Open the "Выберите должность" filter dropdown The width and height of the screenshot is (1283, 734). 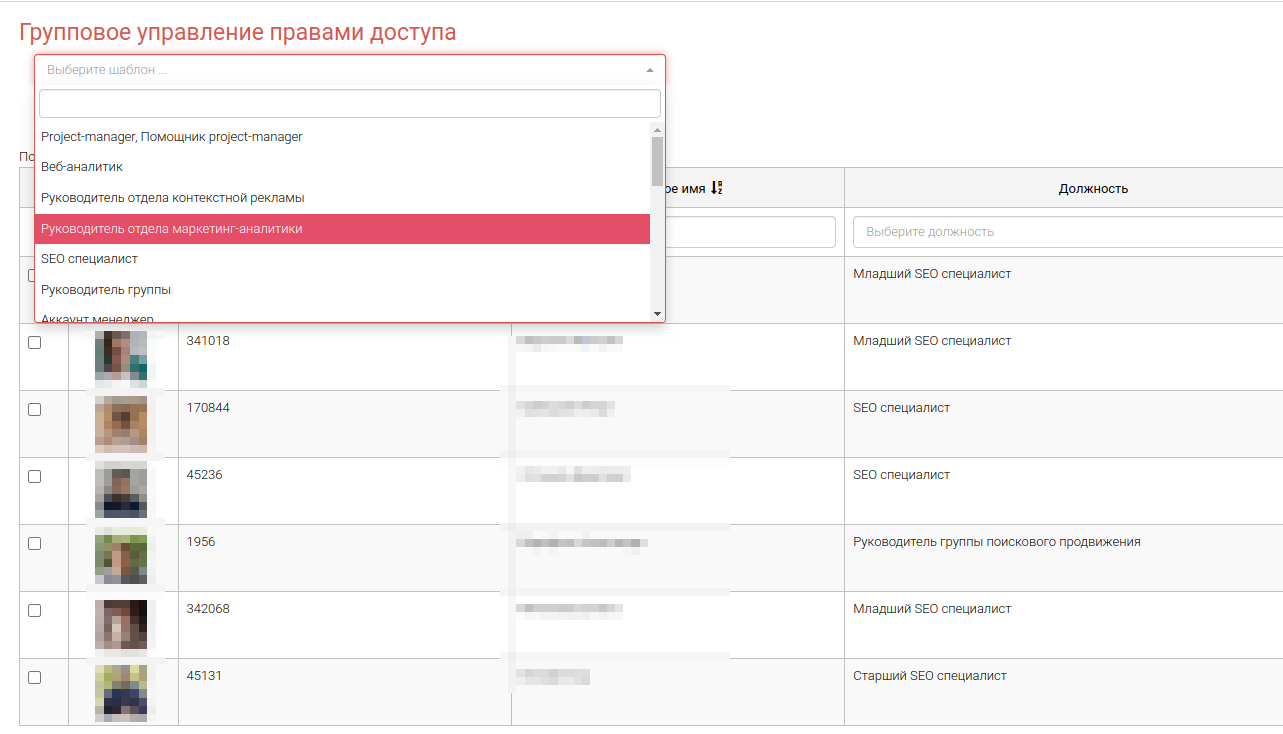pyautogui.click(x=1065, y=232)
